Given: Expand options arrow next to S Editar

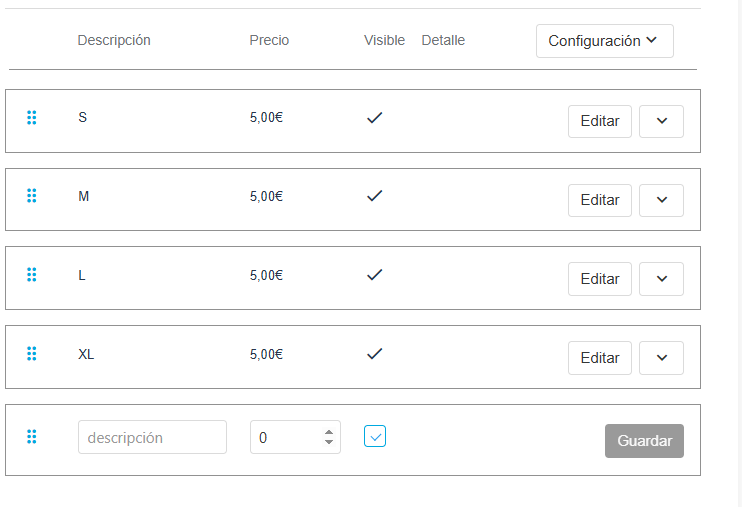Looking at the screenshot, I should coord(661,121).
